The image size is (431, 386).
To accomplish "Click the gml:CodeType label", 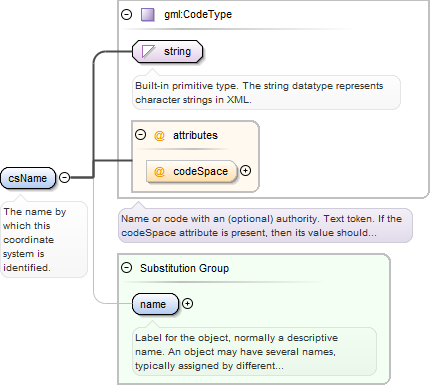I will (198, 15).
